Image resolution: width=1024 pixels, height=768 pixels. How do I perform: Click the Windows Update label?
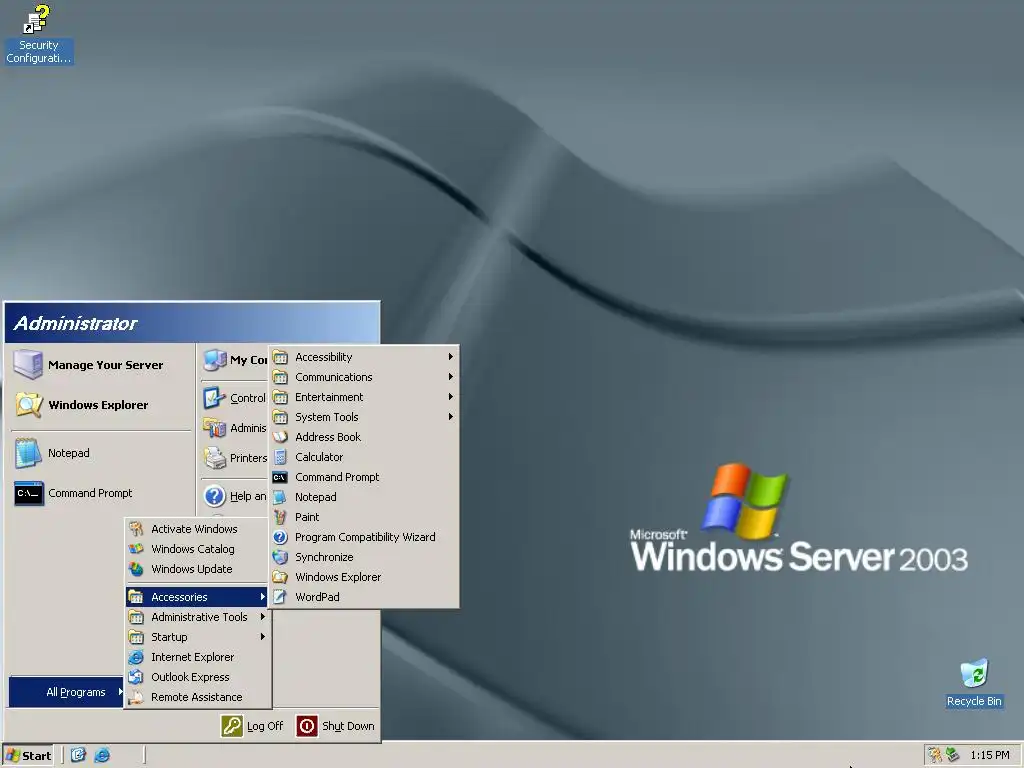191,569
